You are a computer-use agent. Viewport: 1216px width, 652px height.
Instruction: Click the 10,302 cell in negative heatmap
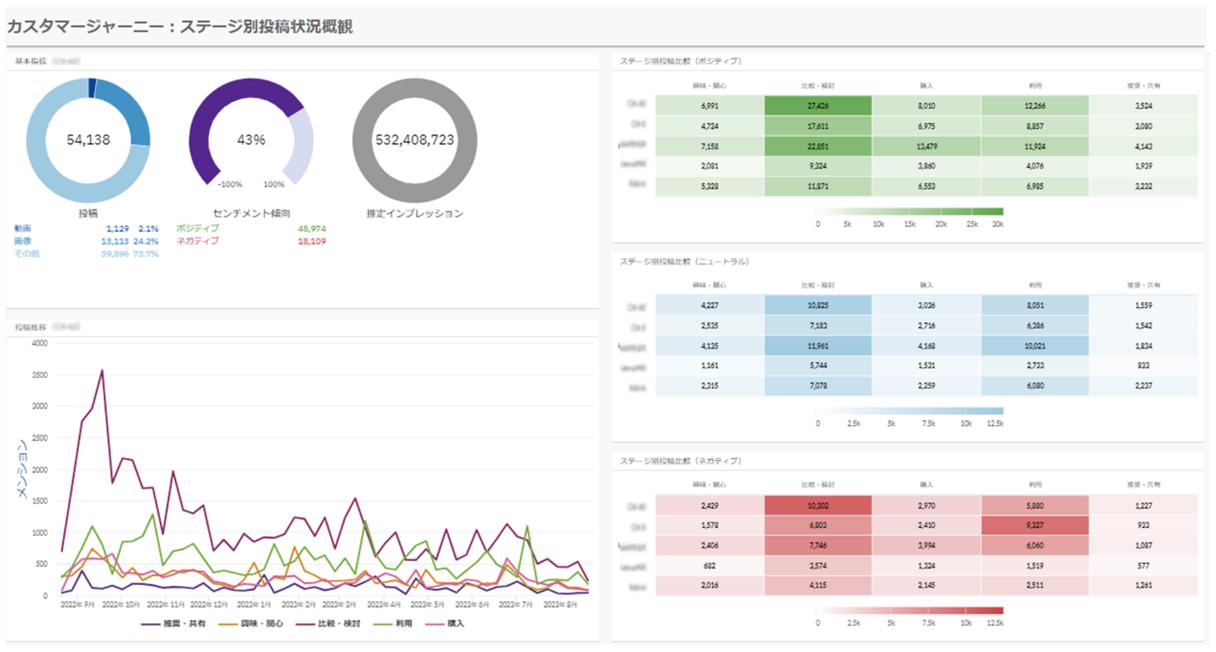[x=818, y=507]
